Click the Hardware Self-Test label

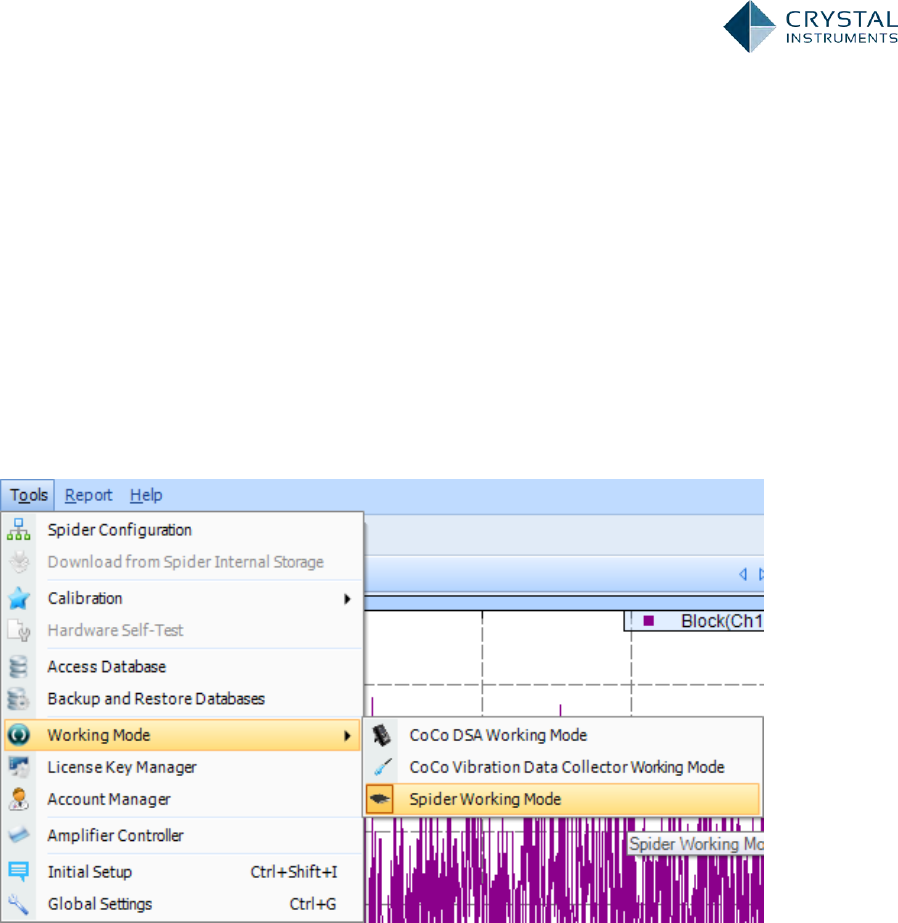115,630
